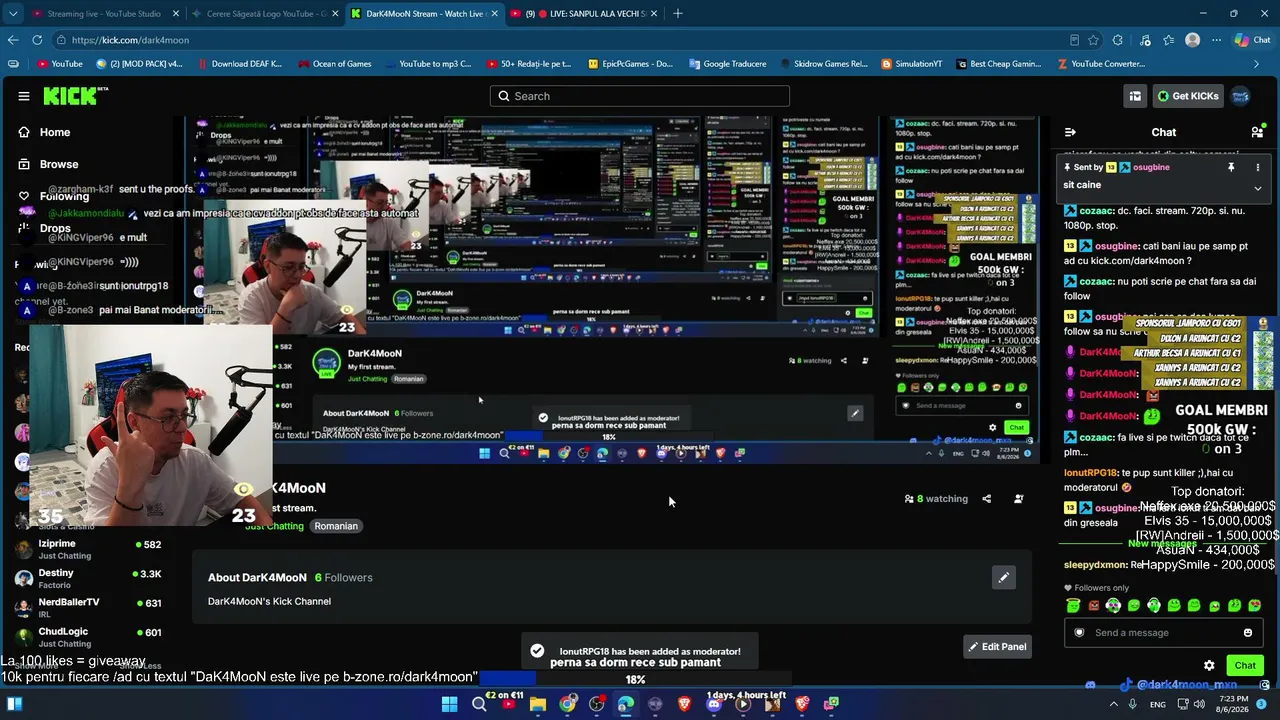Open the moderator user icon beside share
This screenshot has width=1280, height=720.
pyautogui.click(x=1018, y=498)
